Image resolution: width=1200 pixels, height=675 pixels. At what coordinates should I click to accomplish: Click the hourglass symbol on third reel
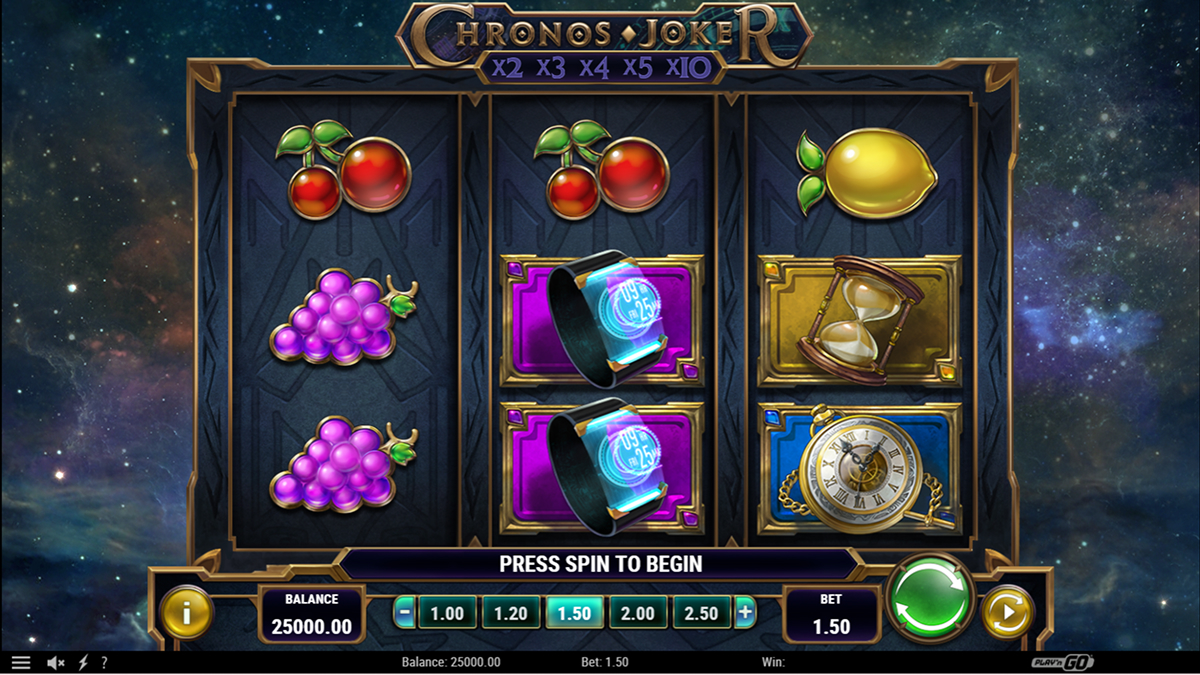pyautogui.click(x=860, y=320)
